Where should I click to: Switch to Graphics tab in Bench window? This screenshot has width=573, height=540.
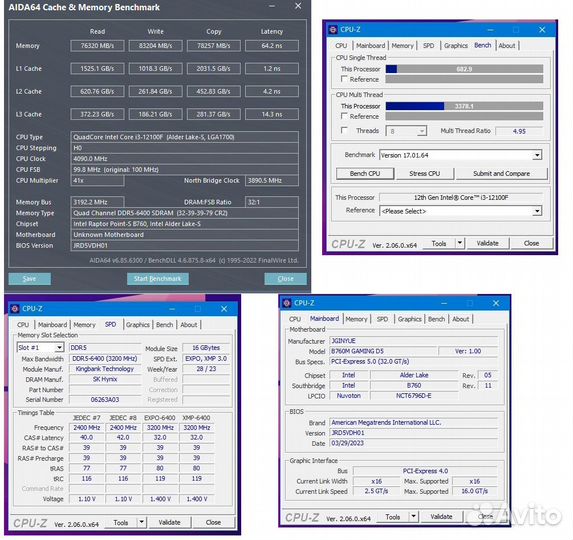(456, 46)
